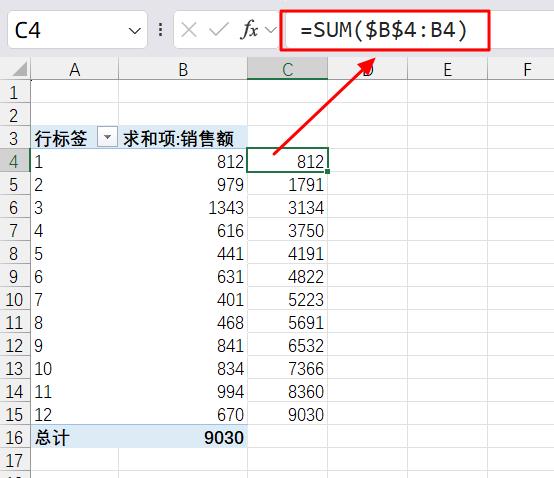Click cell C15 with running total 9030
This screenshot has height=478, width=554.
pos(288,414)
